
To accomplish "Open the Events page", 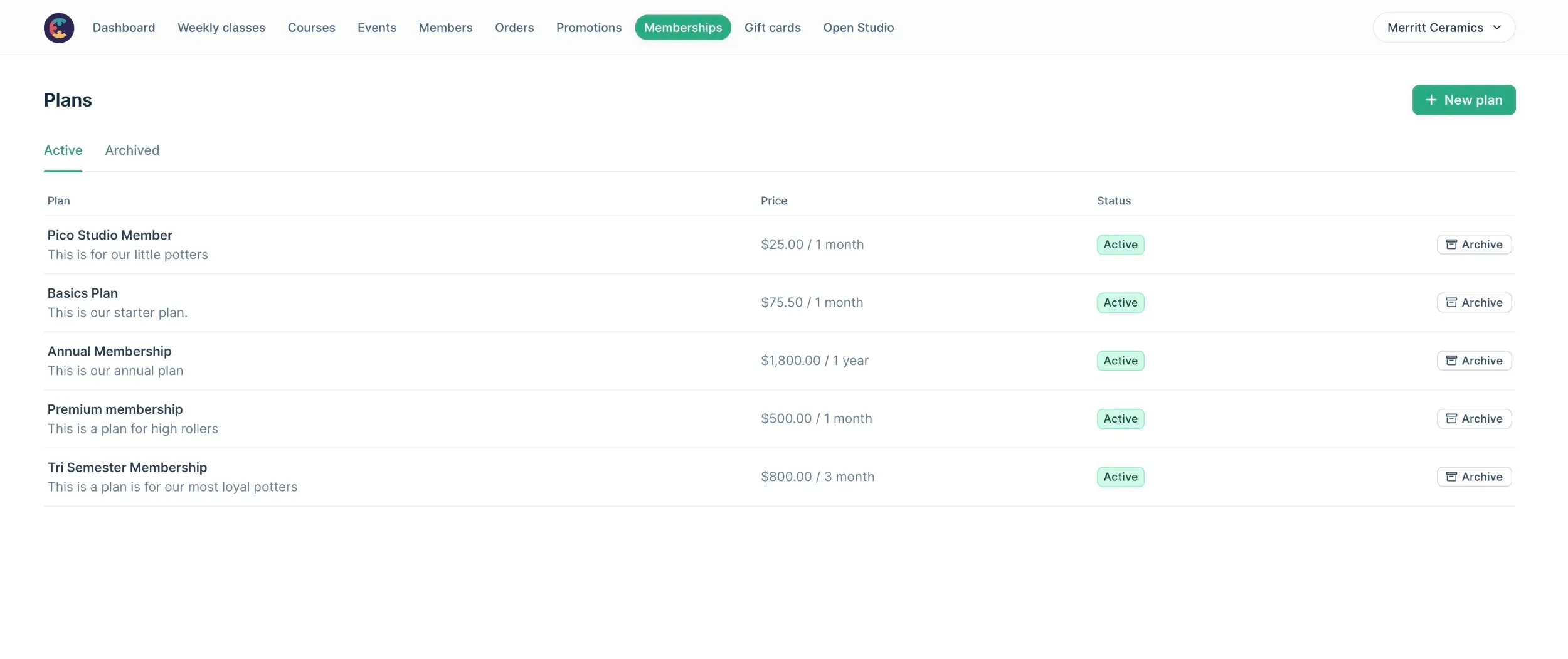I will click(x=376, y=28).
